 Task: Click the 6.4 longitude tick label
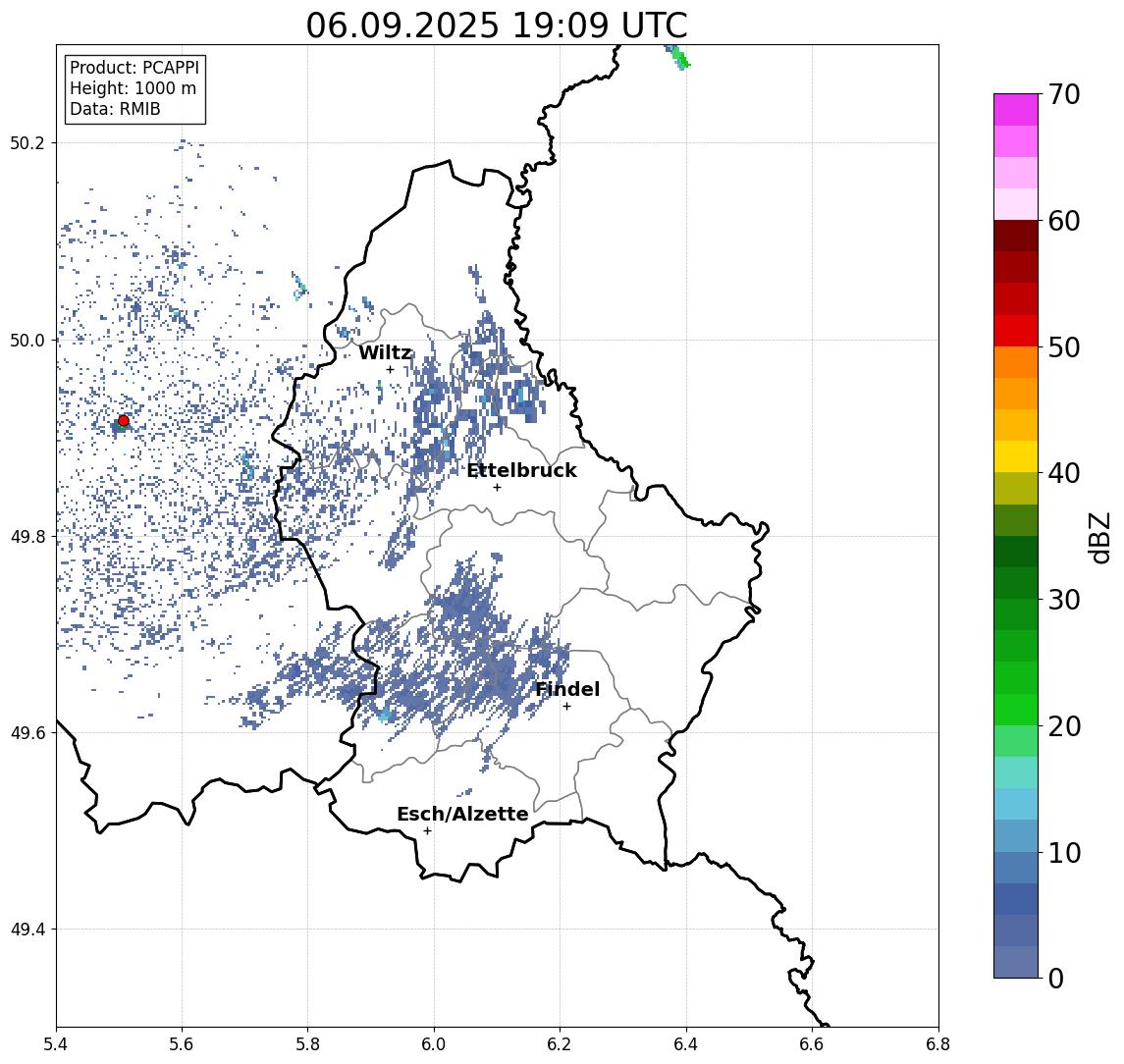click(686, 1044)
